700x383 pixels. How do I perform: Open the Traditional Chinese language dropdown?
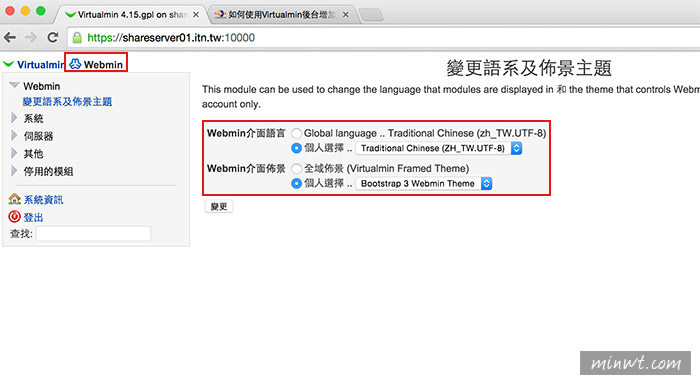pos(439,148)
